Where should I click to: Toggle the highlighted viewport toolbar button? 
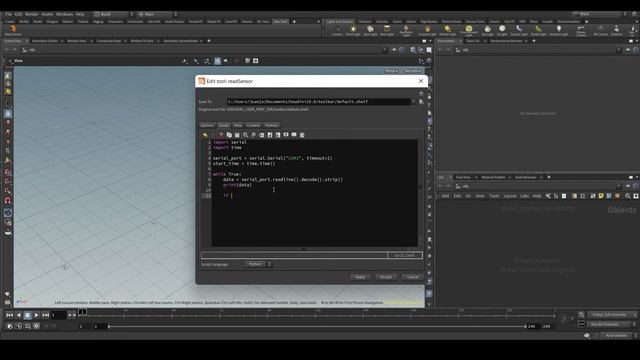coord(218,61)
